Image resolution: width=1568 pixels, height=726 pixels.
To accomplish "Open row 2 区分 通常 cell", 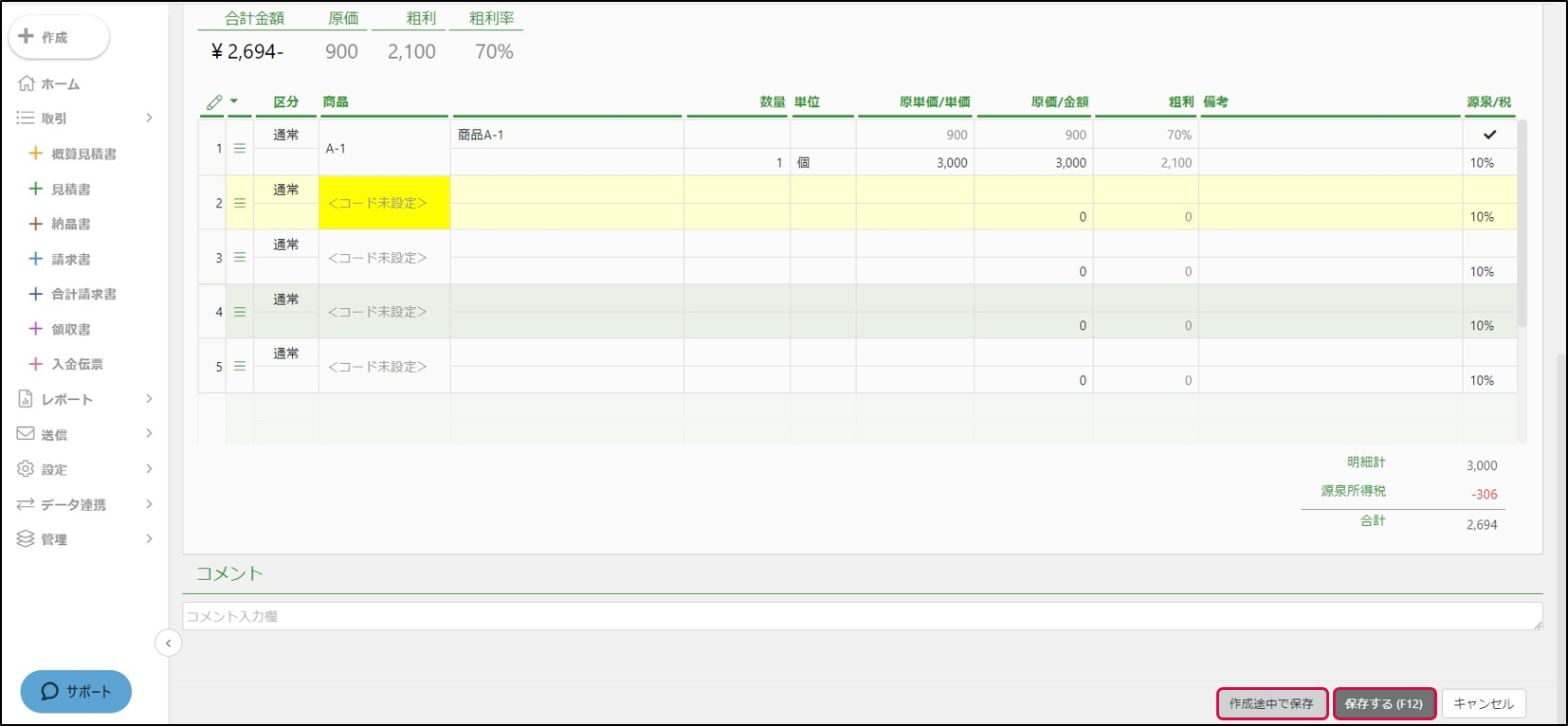I will (x=285, y=190).
